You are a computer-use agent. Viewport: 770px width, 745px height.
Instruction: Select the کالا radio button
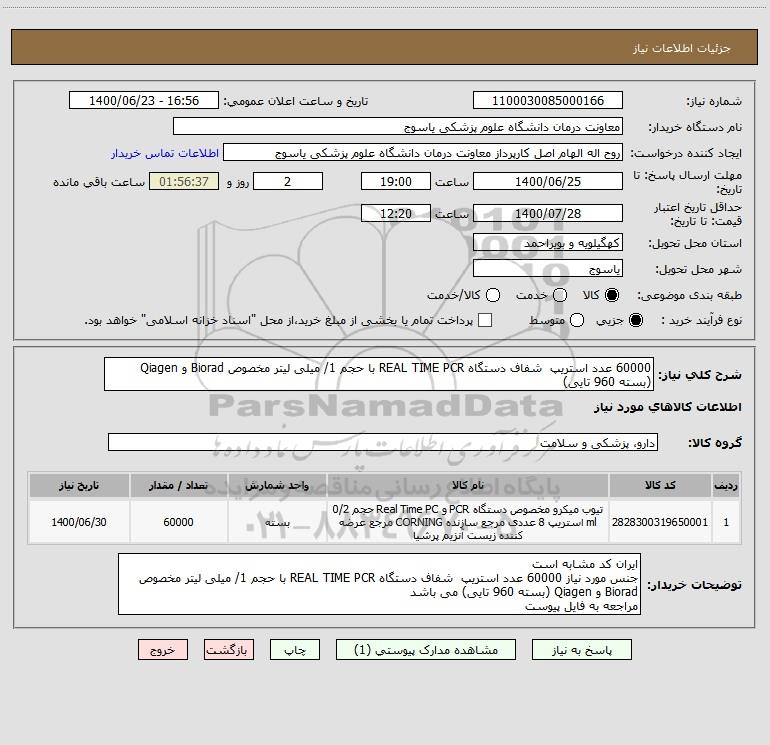tap(611, 295)
